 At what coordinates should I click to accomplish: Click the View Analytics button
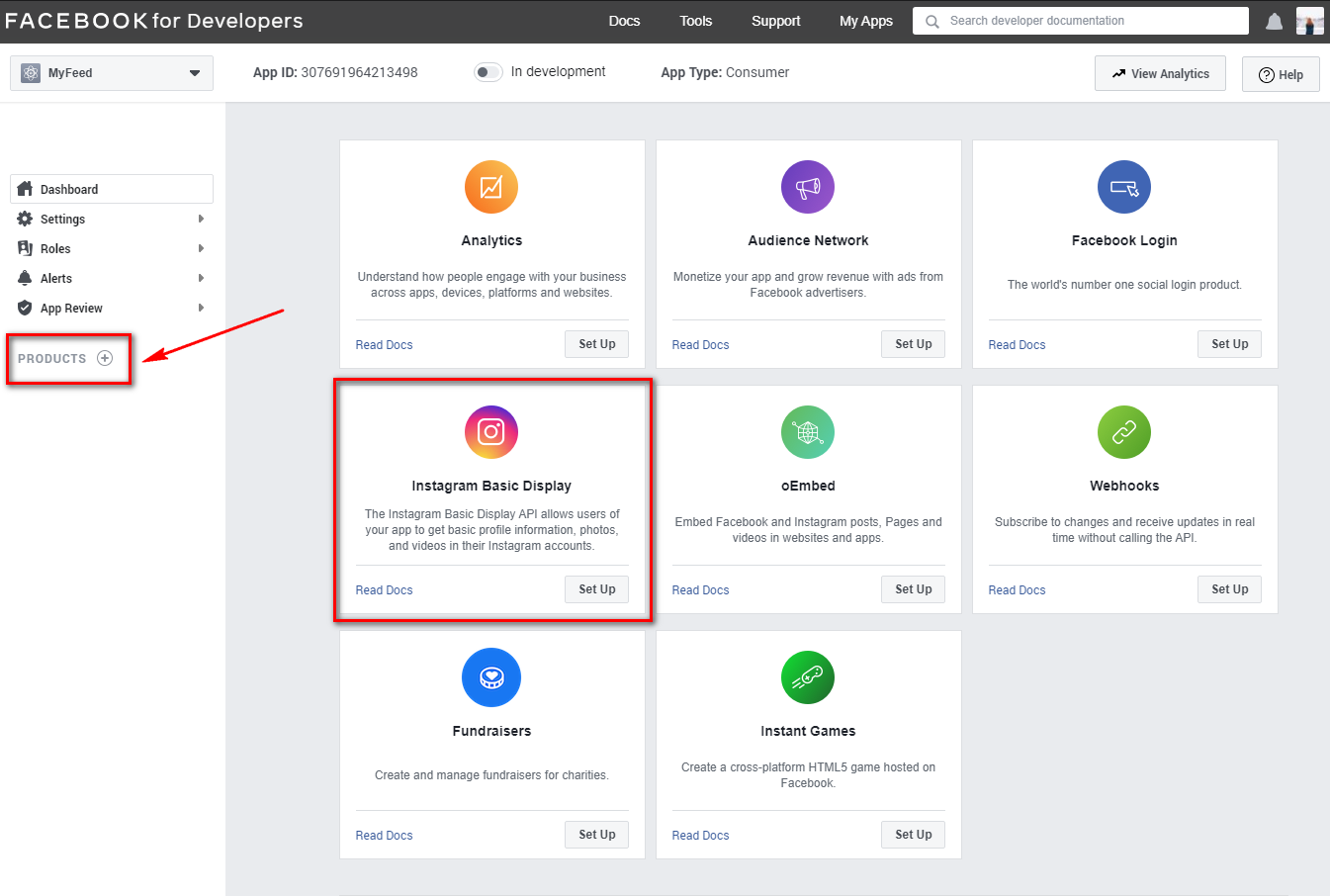(x=1160, y=74)
